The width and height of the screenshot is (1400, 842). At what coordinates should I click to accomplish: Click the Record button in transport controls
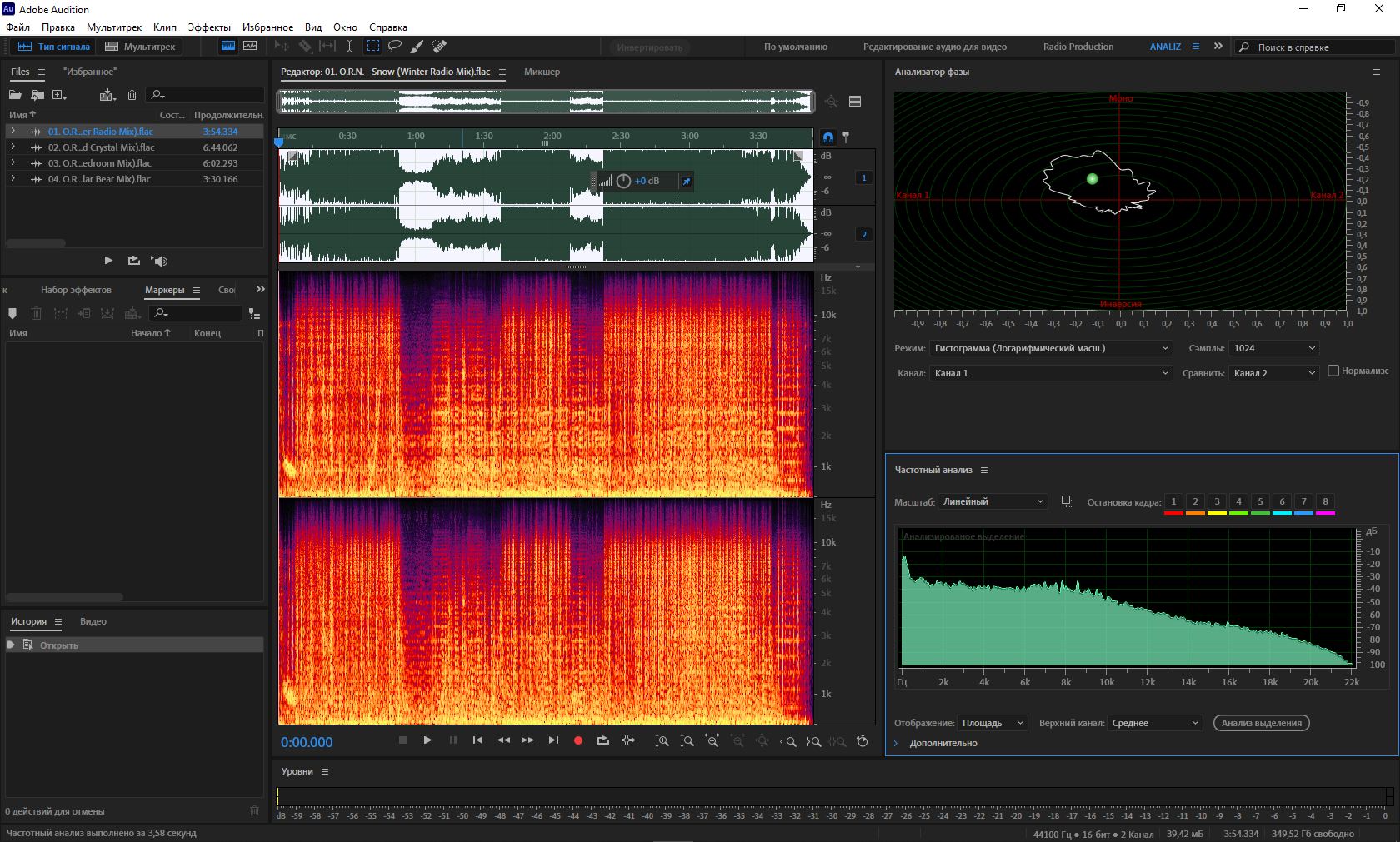coord(577,740)
